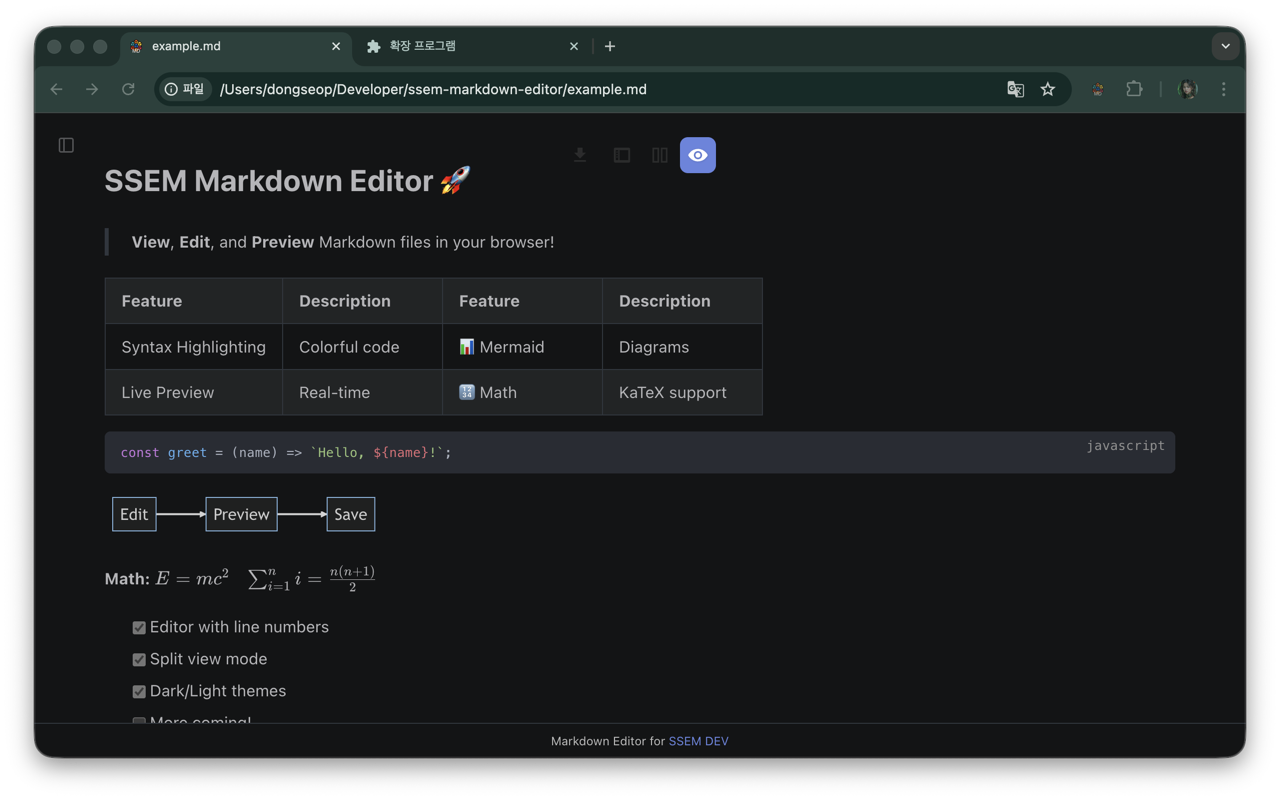Toggle the left sidebar panel icon

point(66,145)
